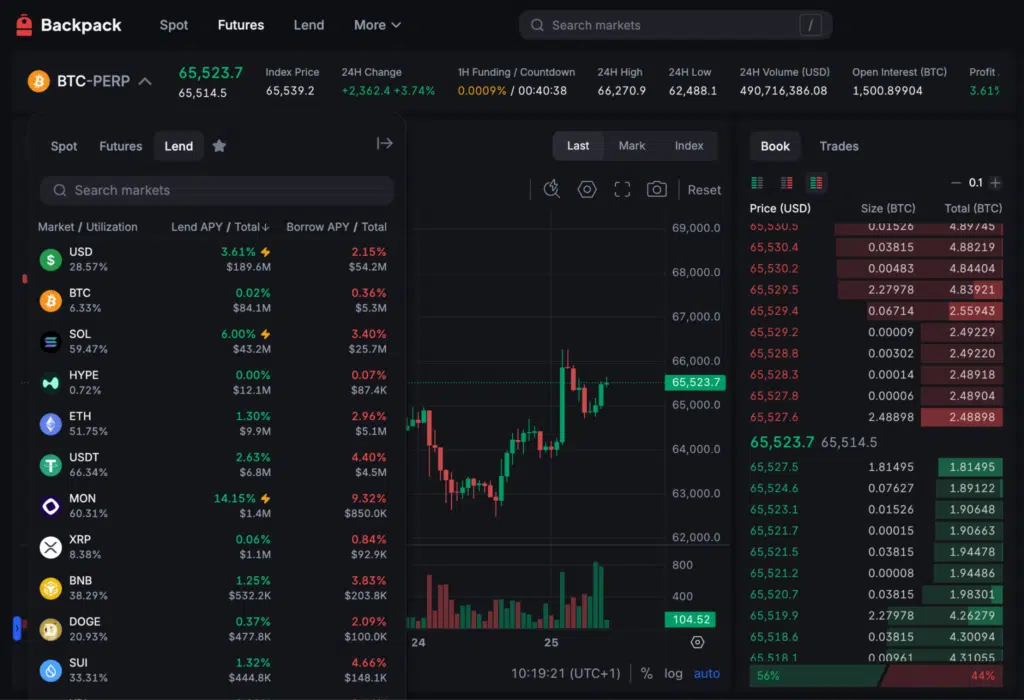Show only bids in order book
Screen dimensions: 1024x700
[x=757, y=183]
